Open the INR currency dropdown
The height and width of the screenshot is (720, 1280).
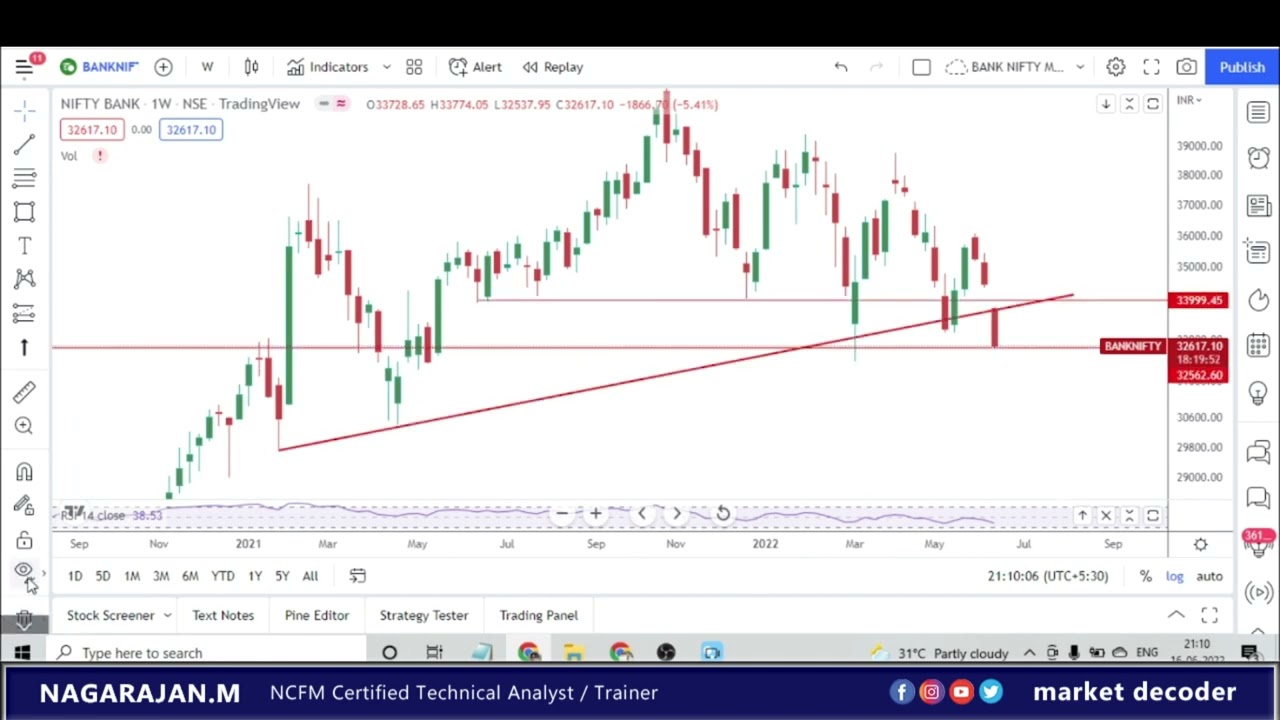tap(1190, 100)
